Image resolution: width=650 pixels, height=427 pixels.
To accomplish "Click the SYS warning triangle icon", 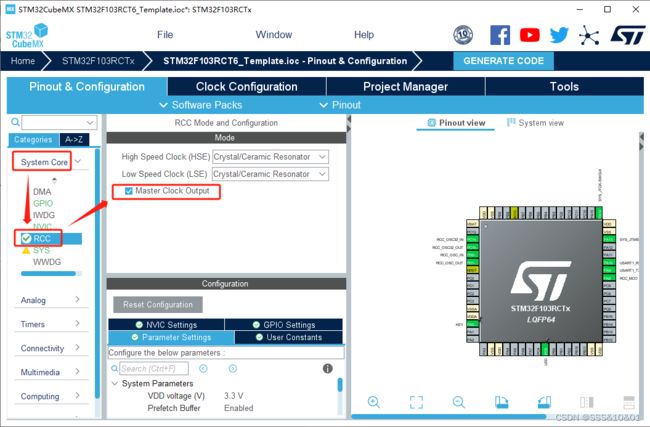I will [x=26, y=250].
